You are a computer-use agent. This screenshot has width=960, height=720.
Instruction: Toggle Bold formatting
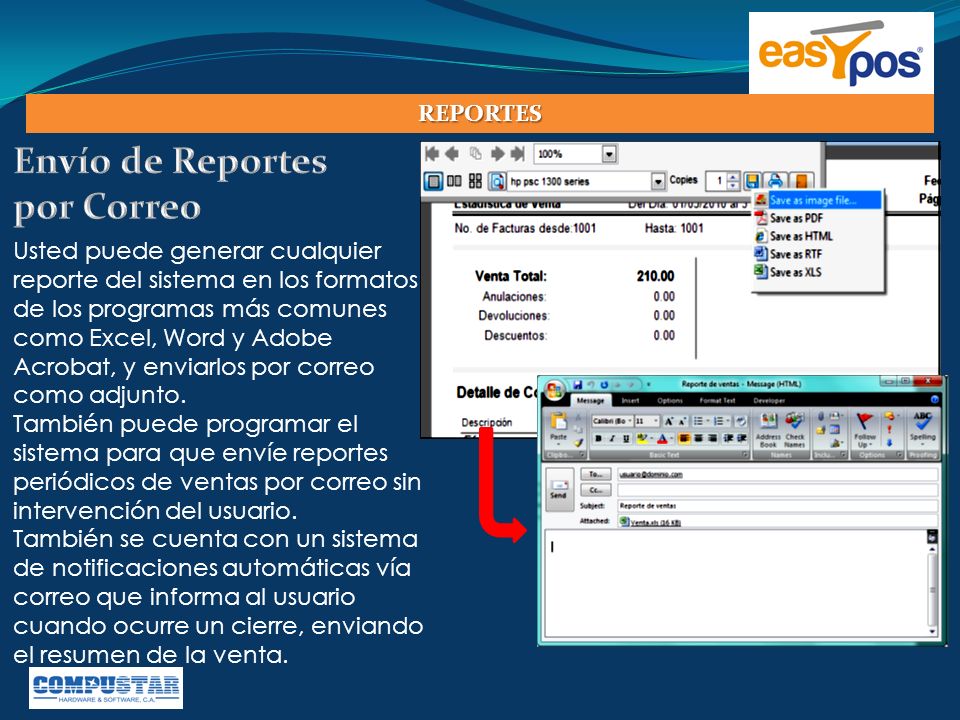[598, 439]
